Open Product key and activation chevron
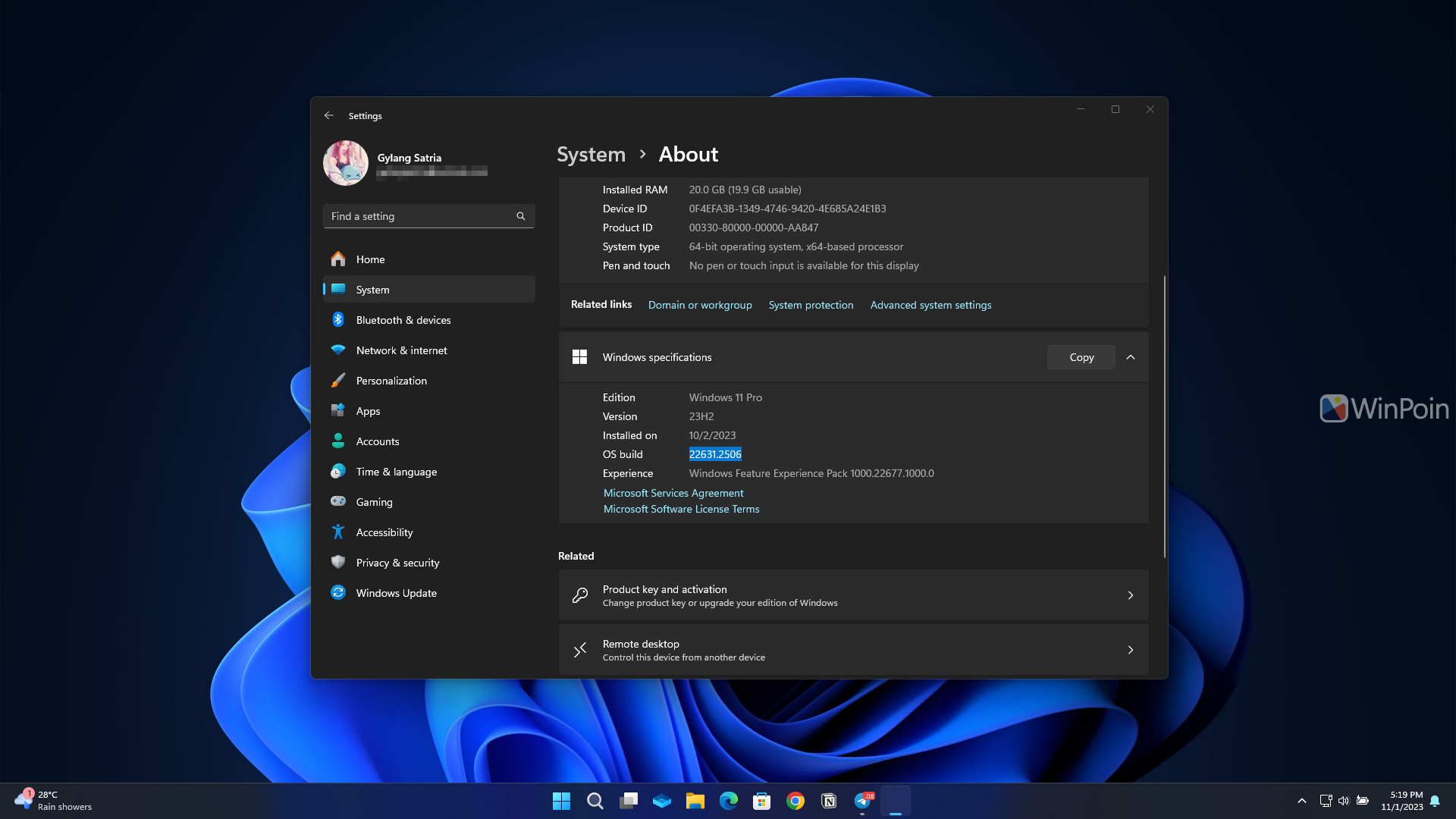This screenshot has width=1456, height=819. pos(1131,595)
